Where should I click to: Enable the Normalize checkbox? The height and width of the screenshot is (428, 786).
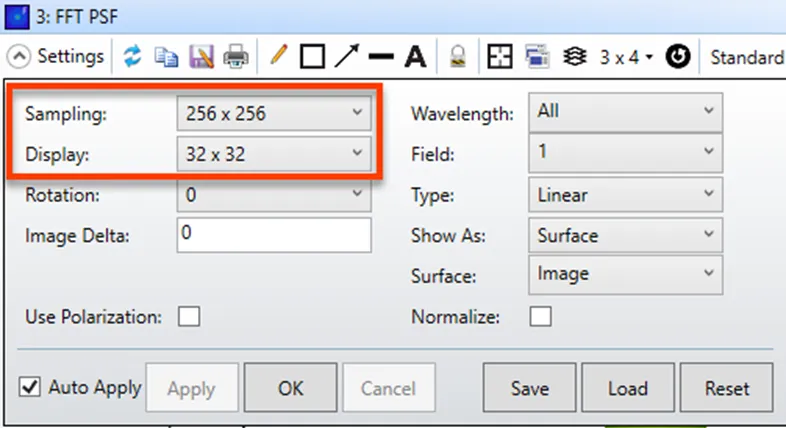coord(540,317)
